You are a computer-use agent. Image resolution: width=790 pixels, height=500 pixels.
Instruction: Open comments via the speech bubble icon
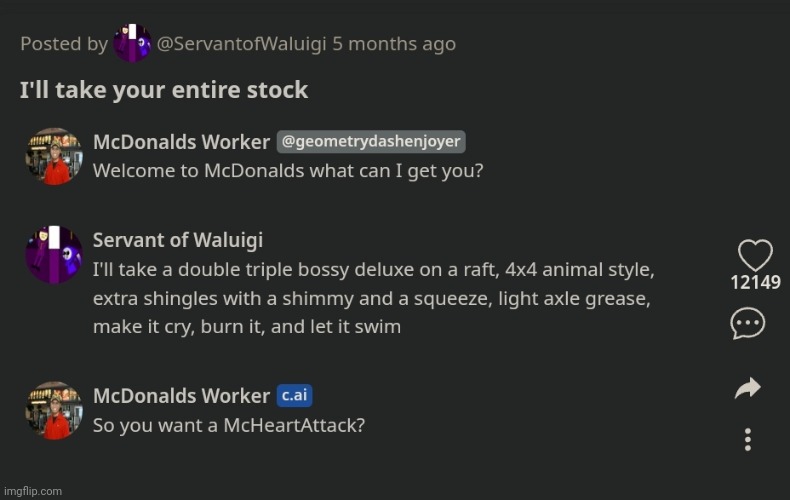(748, 323)
